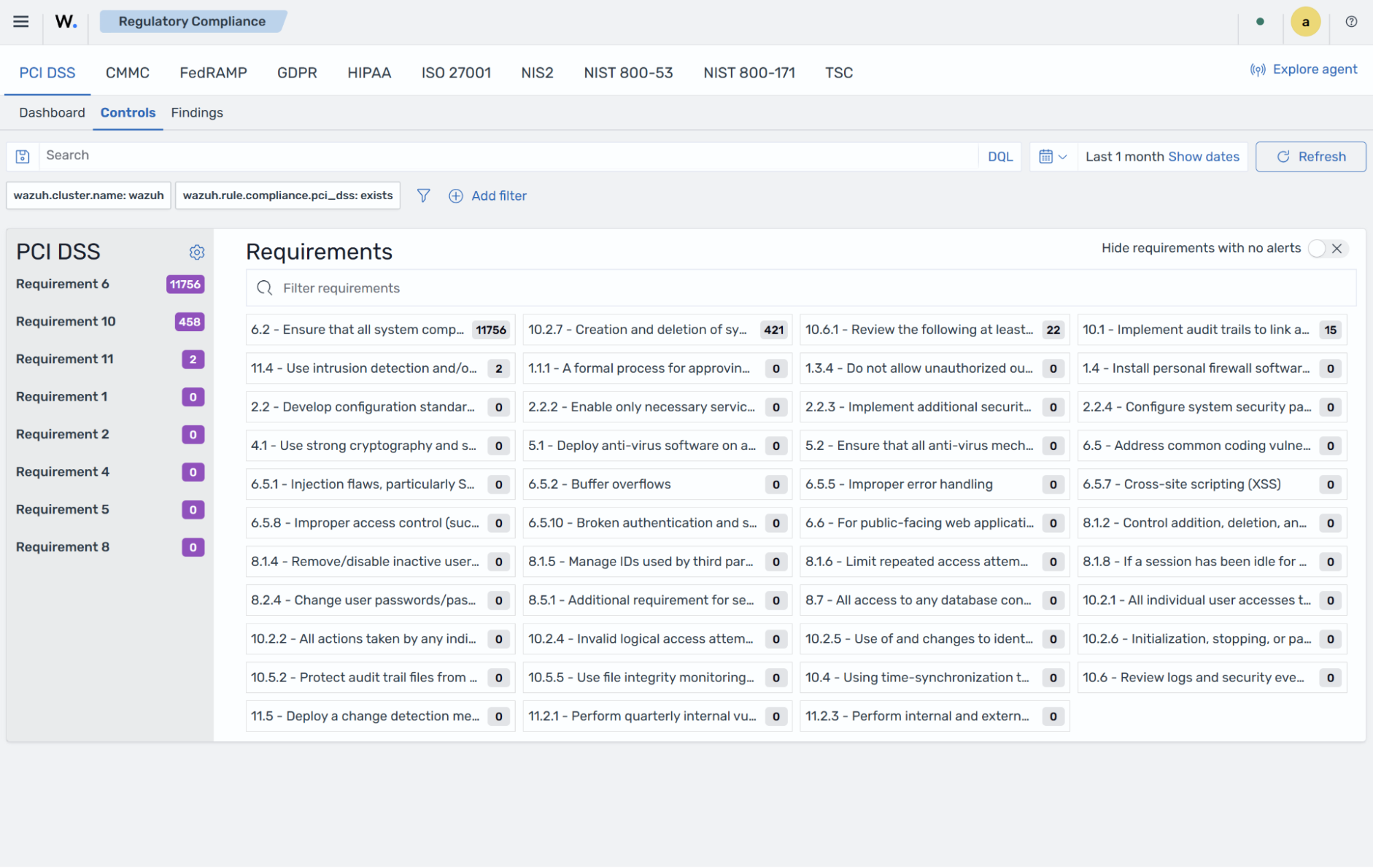
Task: Switch to the NIS2 tab
Action: tap(537, 73)
